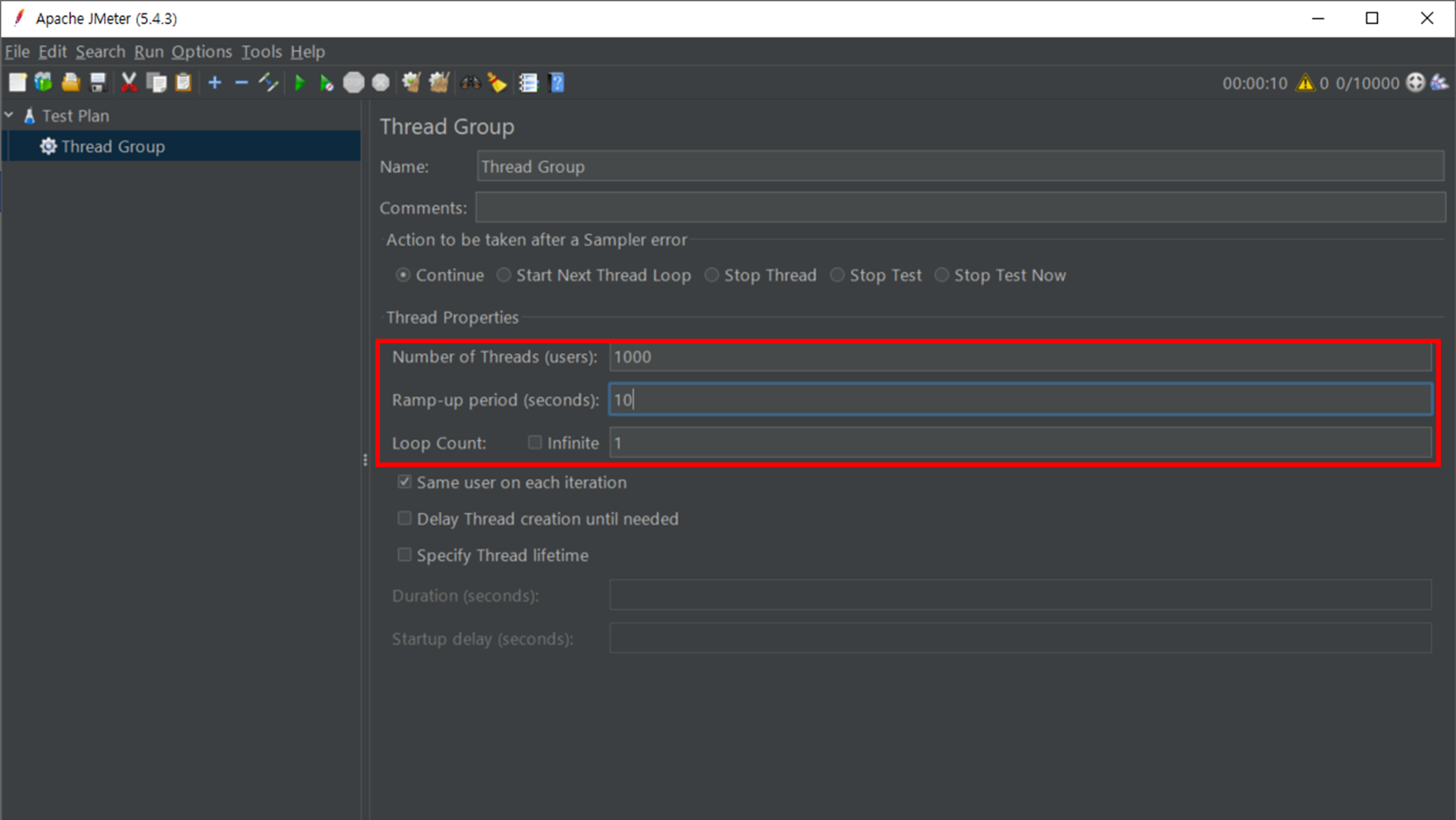Open the Edit menu

[52, 51]
